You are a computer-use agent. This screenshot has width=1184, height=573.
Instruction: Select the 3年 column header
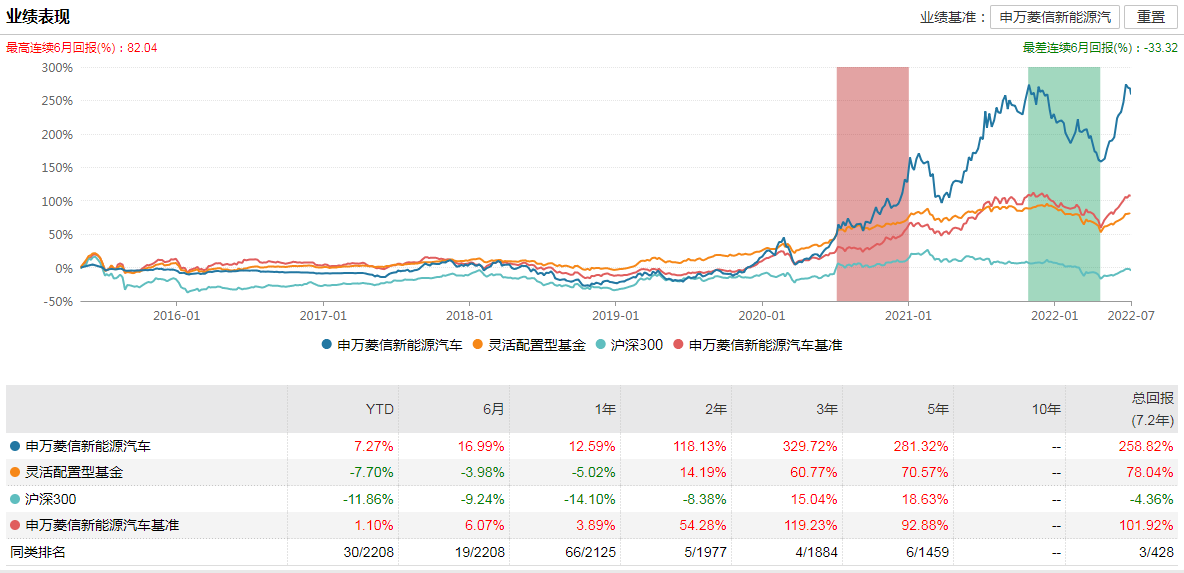coord(825,409)
